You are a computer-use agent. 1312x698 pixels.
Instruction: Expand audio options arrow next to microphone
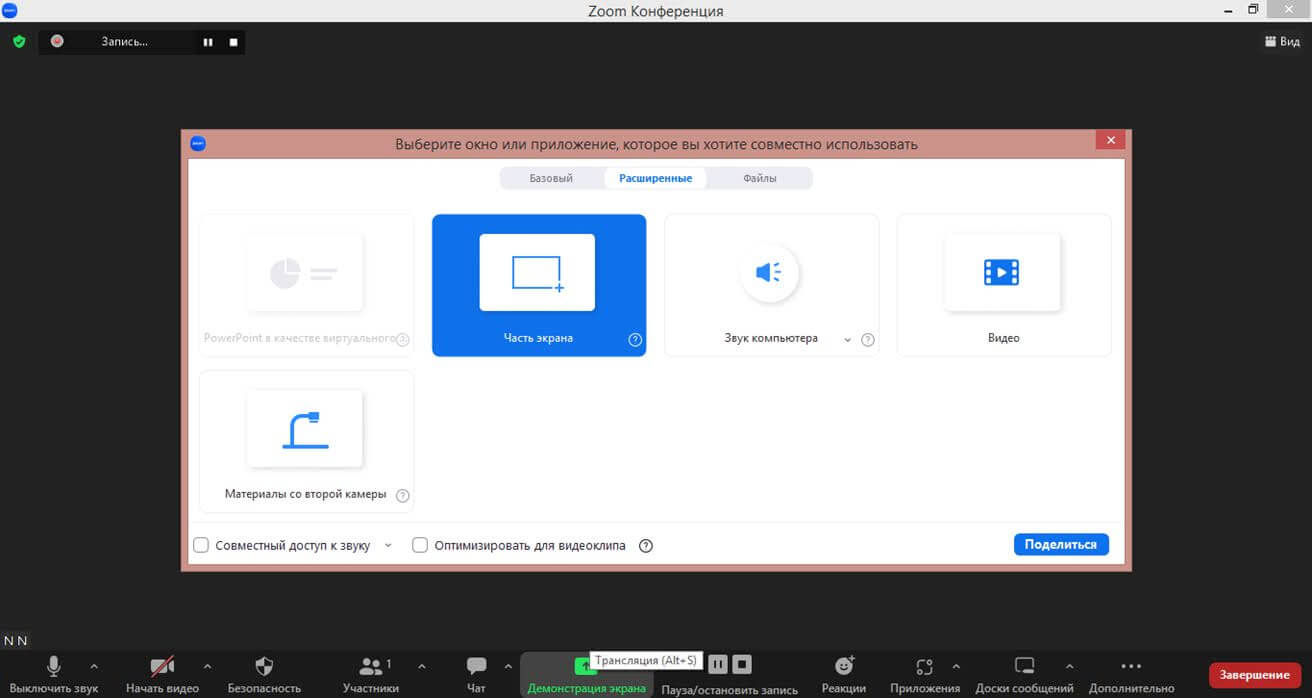[x=94, y=666]
